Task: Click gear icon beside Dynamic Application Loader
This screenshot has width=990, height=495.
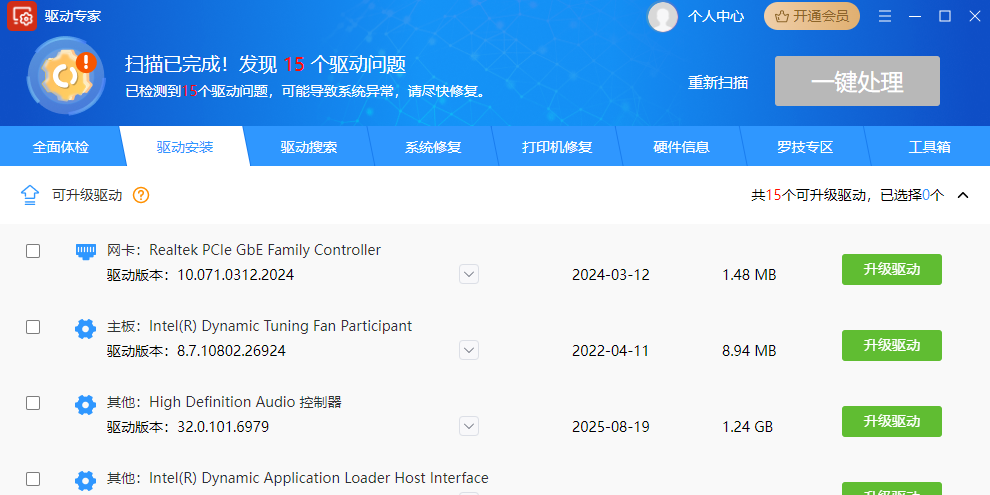Action: pos(85,480)
